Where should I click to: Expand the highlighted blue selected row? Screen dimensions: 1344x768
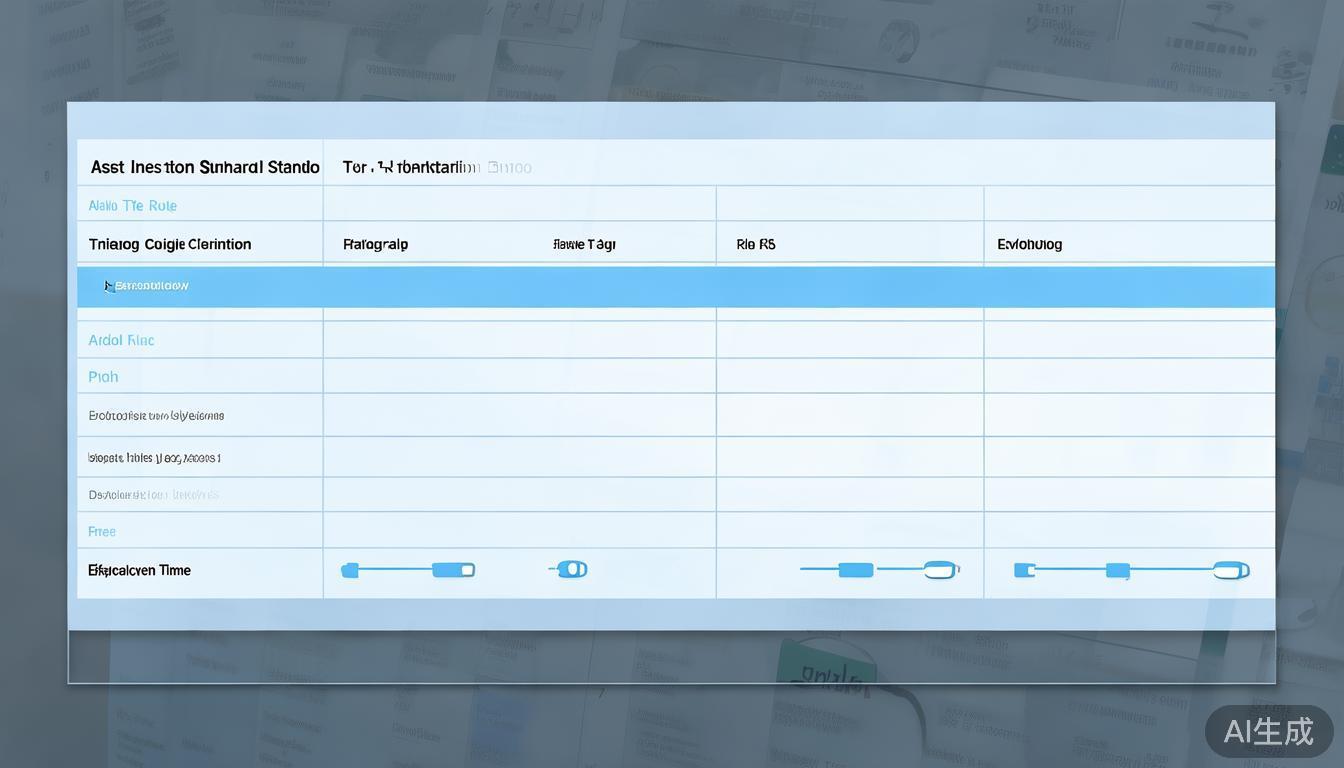pyautogui.click(x=676, y=286)
